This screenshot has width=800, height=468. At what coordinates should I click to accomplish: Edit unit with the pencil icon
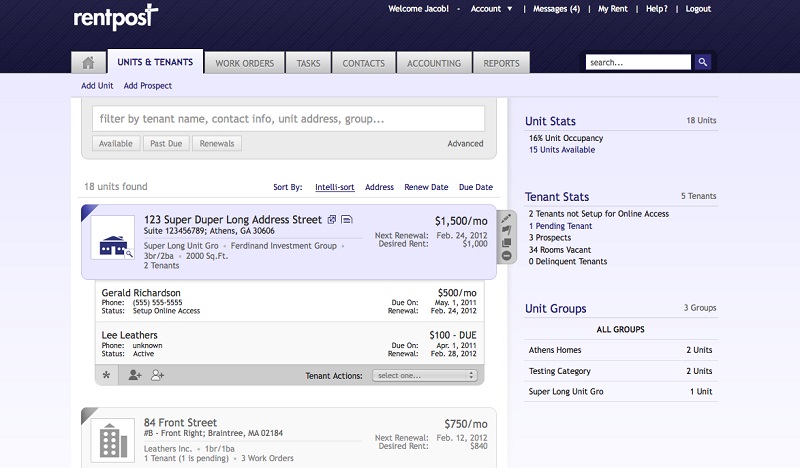point(506,218)
